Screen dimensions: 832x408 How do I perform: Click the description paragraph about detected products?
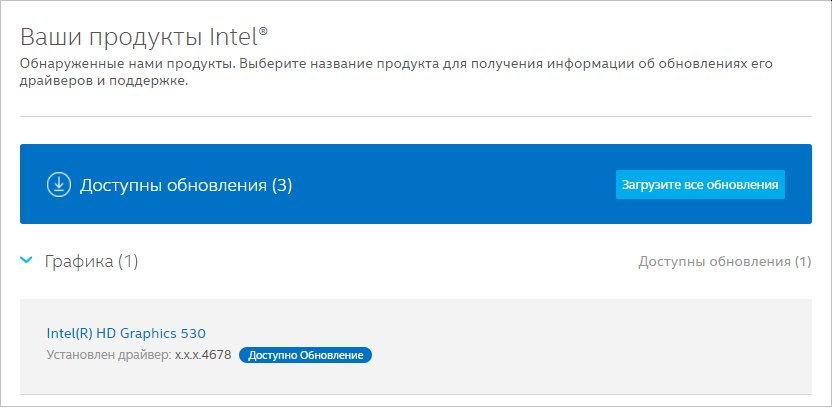[396, 74]
